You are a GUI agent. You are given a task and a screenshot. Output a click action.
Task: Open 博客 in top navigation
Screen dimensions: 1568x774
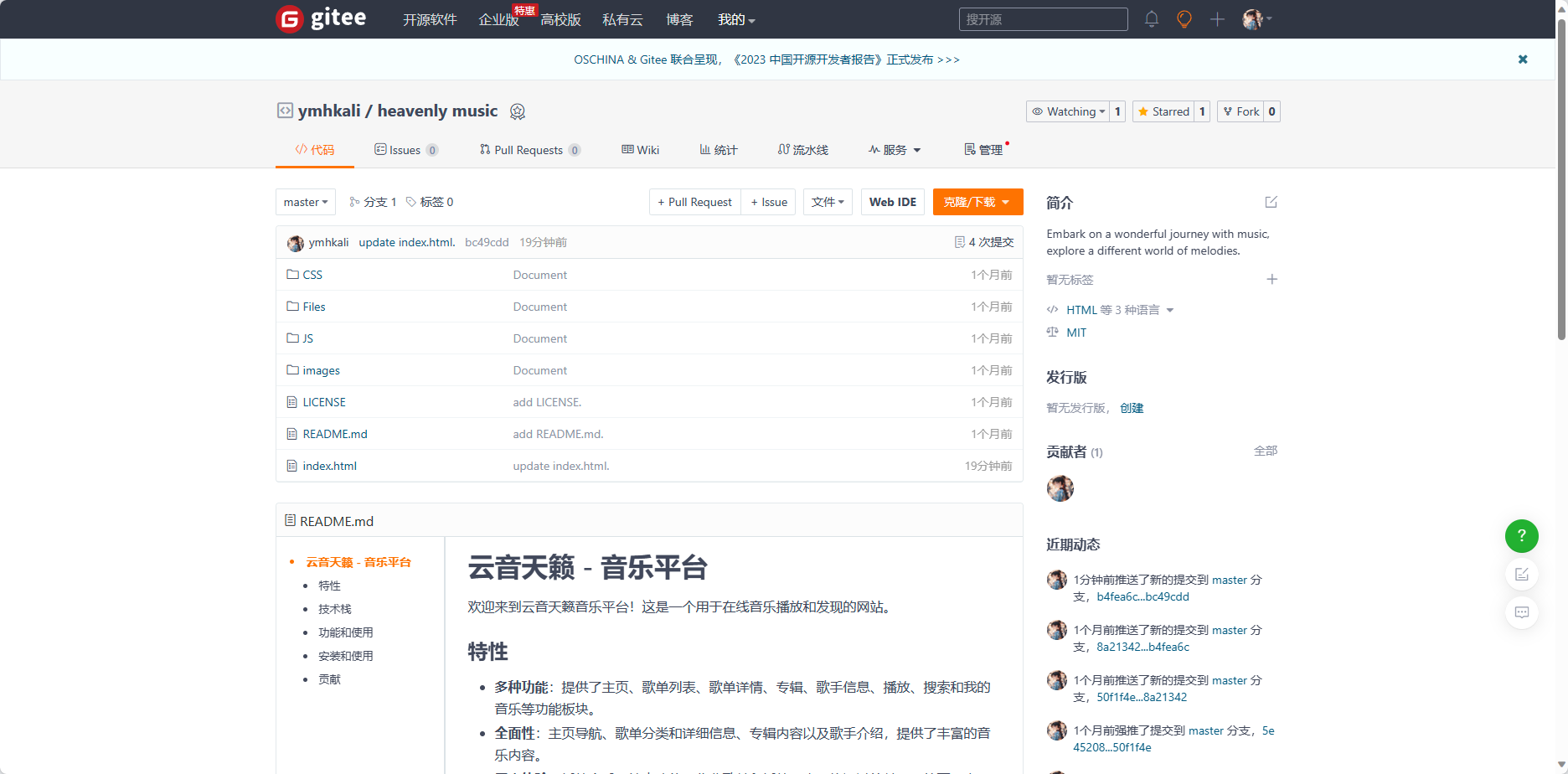[x=679, y=19]
